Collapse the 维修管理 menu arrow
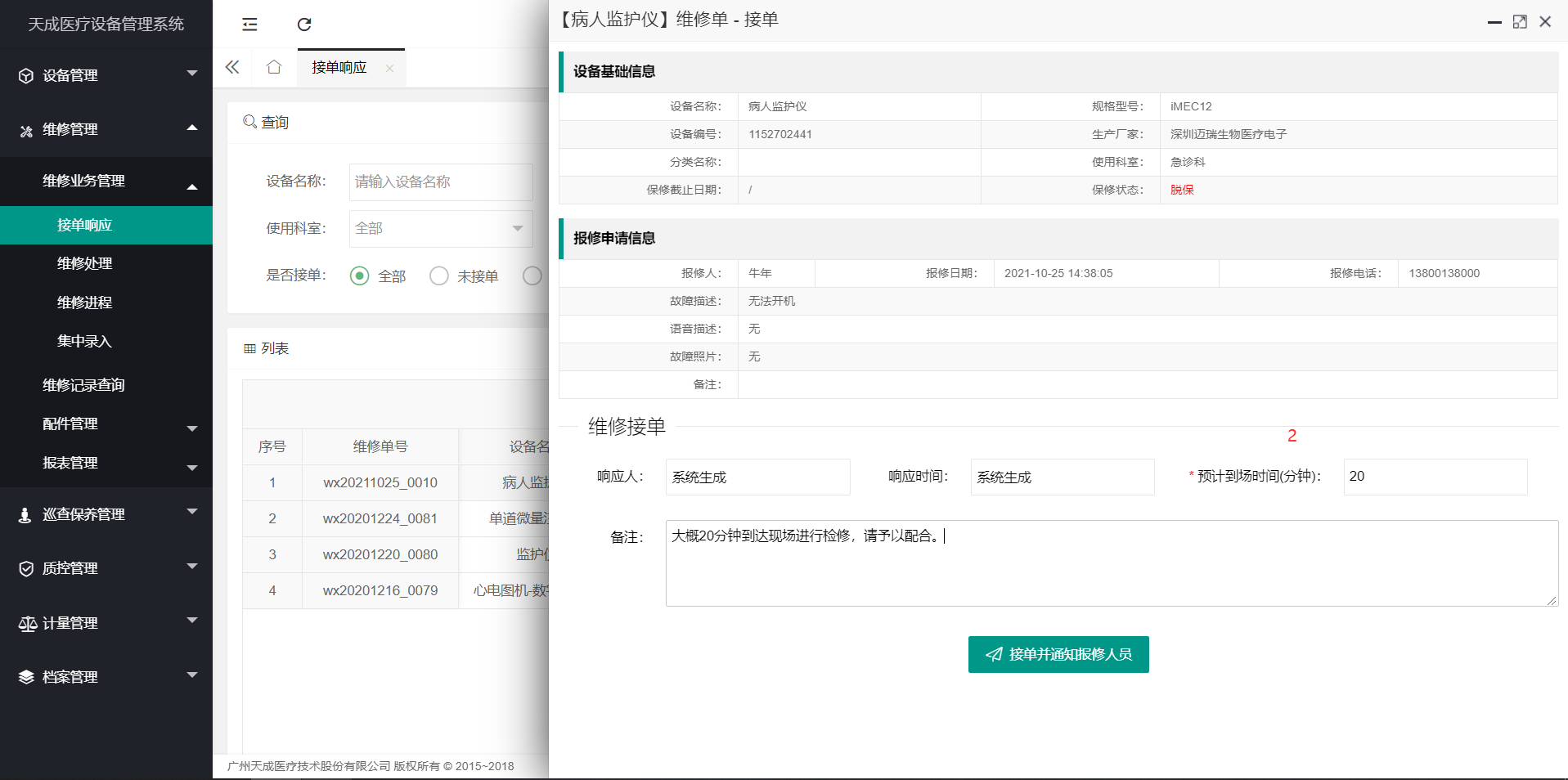This screenshot has height=780, width=1568. [x=192, y=128]
